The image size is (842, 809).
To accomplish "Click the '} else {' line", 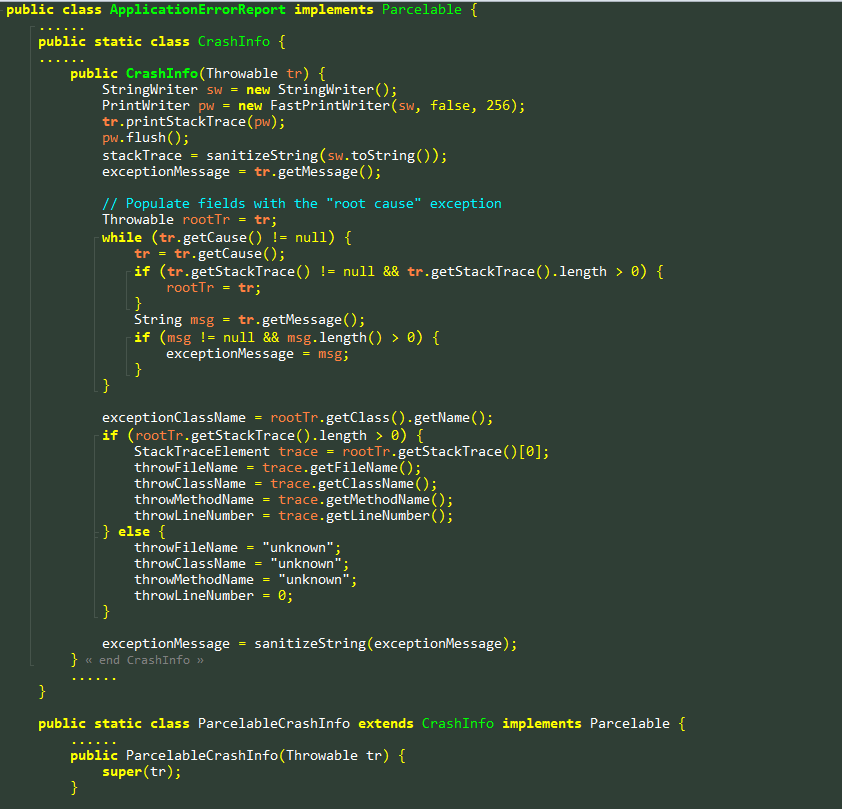I will 134,532.
